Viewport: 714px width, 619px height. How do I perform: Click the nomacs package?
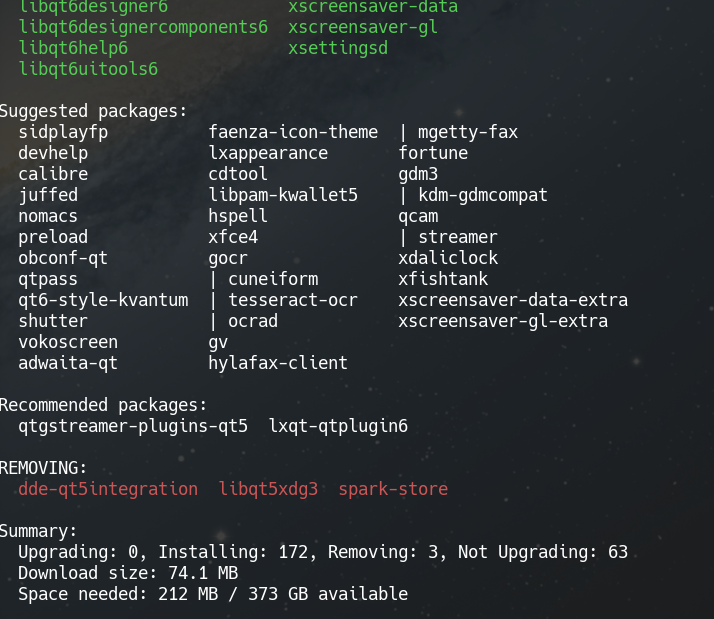(x=48, y=216)
